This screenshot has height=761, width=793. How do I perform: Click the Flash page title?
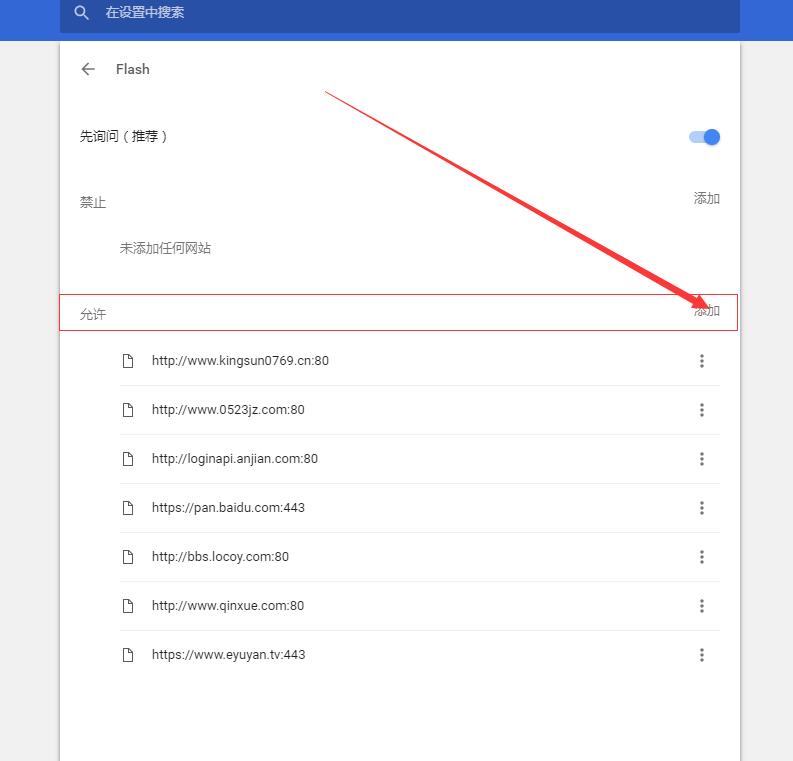(x=133, y=69)
